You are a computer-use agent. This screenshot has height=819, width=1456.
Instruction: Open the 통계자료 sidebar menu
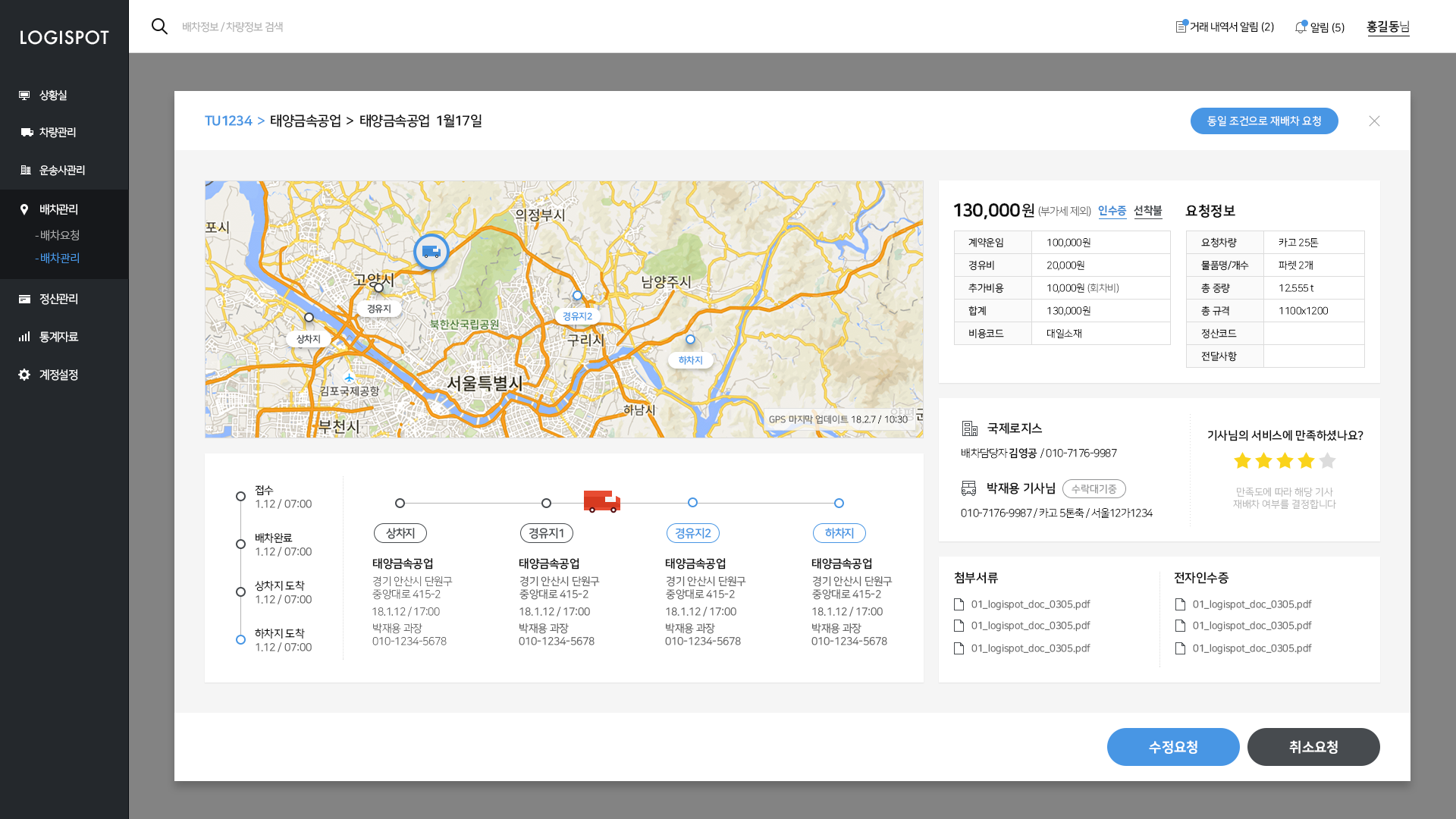point(58,337)
